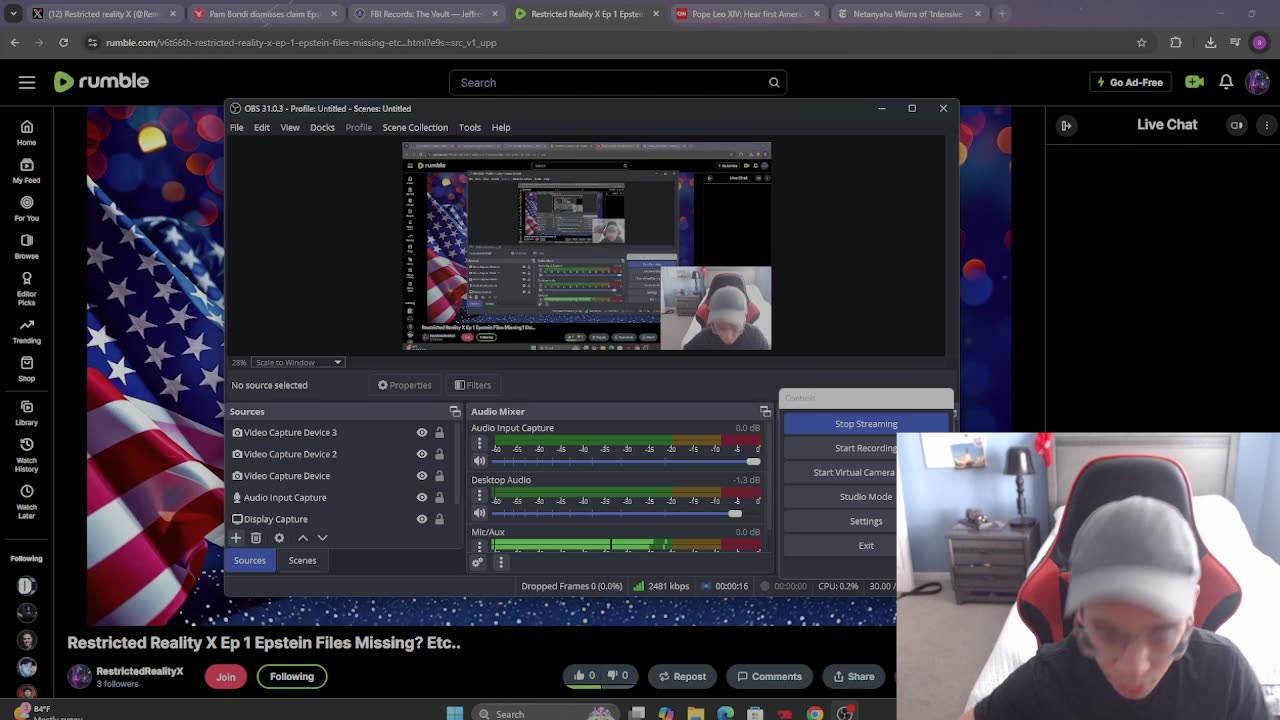Open the Docks menu in OBS
Screen dimensions: 1280x720
[322, 128]
